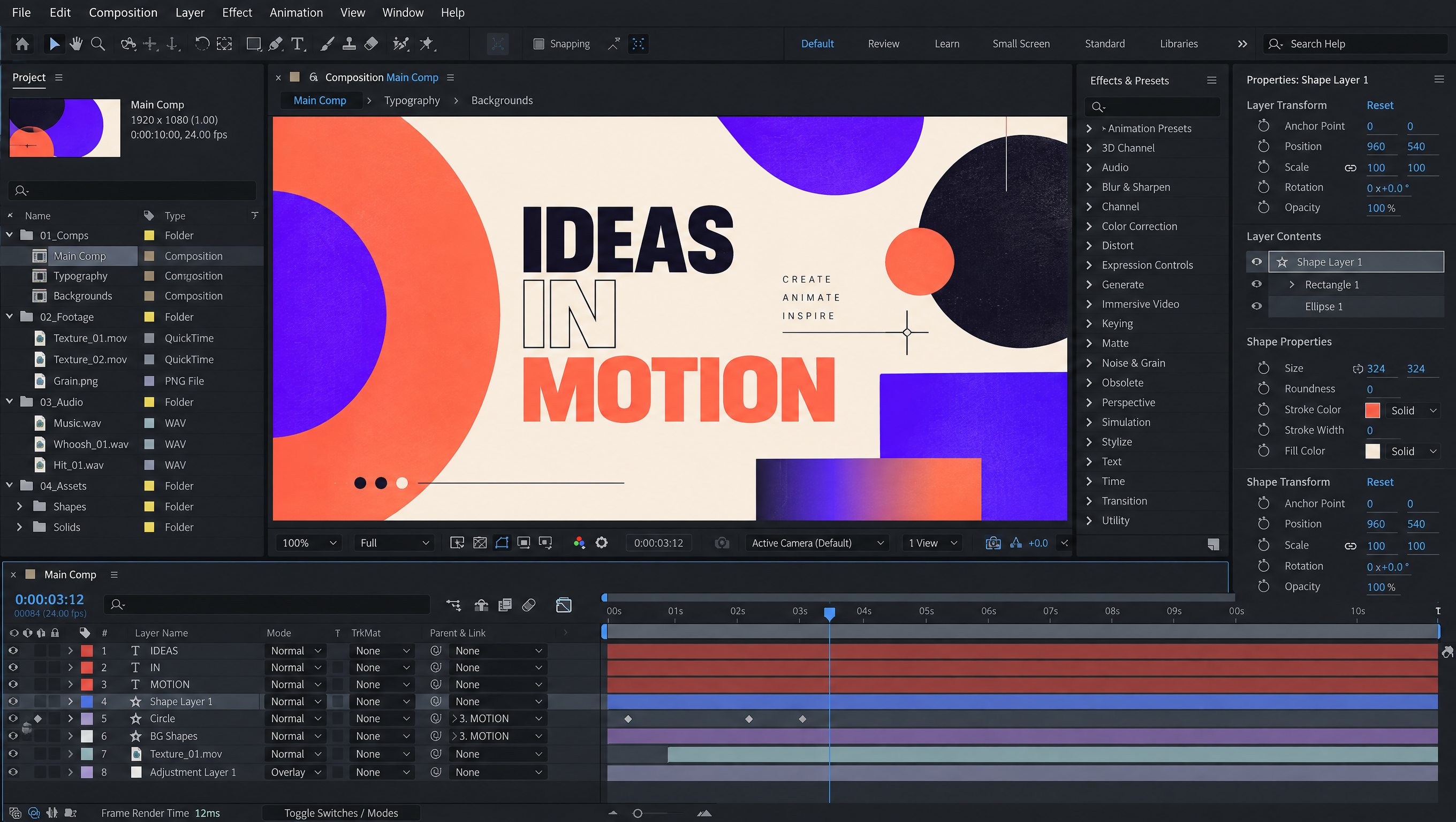1456x822 pixels.
Task: Hide the BG Shapes layer eye
Action: coord(13,736)
